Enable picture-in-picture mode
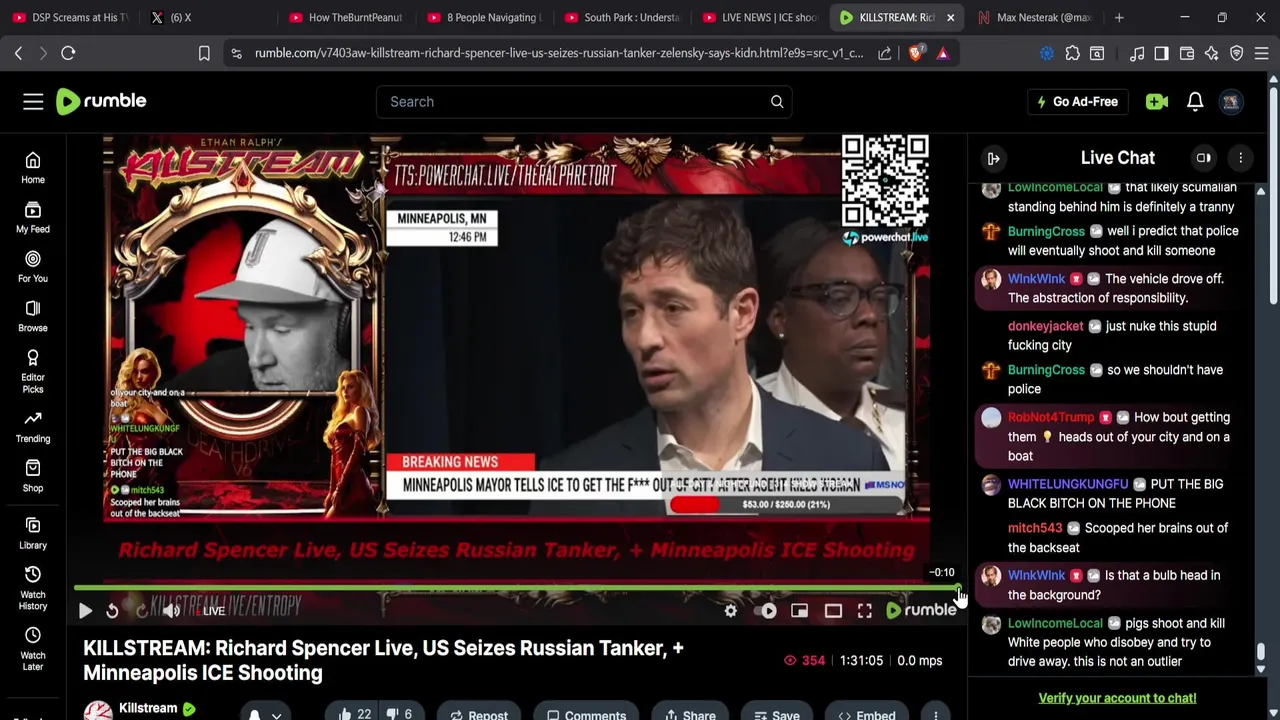Viewport: 1280px width, 720px height. 799,610
